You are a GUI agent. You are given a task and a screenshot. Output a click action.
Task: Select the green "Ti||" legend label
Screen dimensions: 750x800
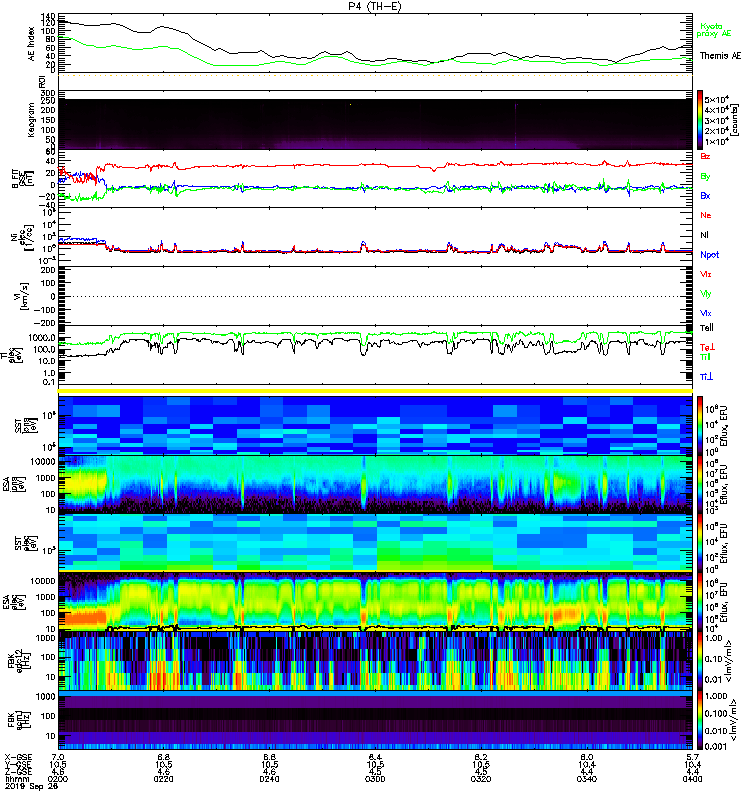click(x=705, y=357)
